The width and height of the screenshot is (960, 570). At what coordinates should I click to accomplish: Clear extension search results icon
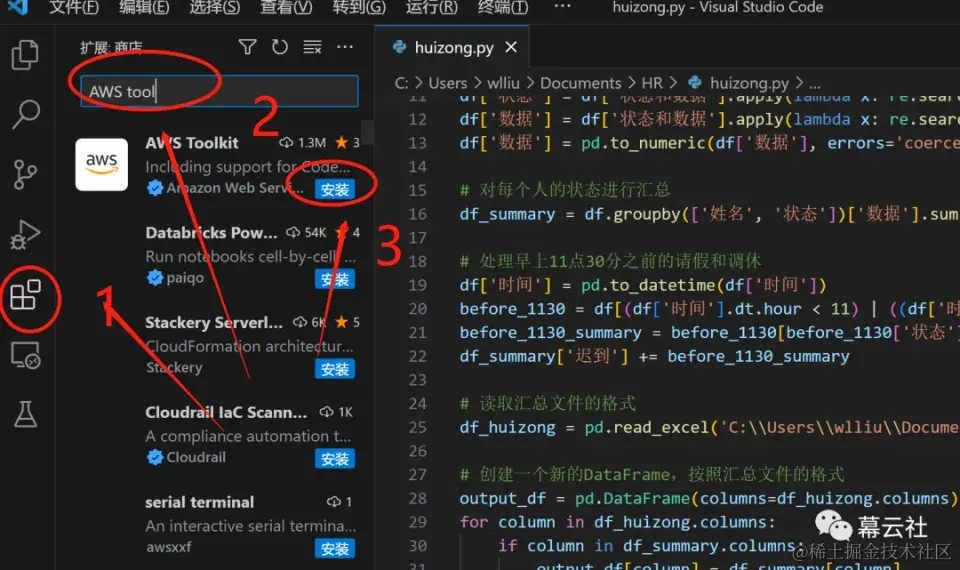point(312,47)
